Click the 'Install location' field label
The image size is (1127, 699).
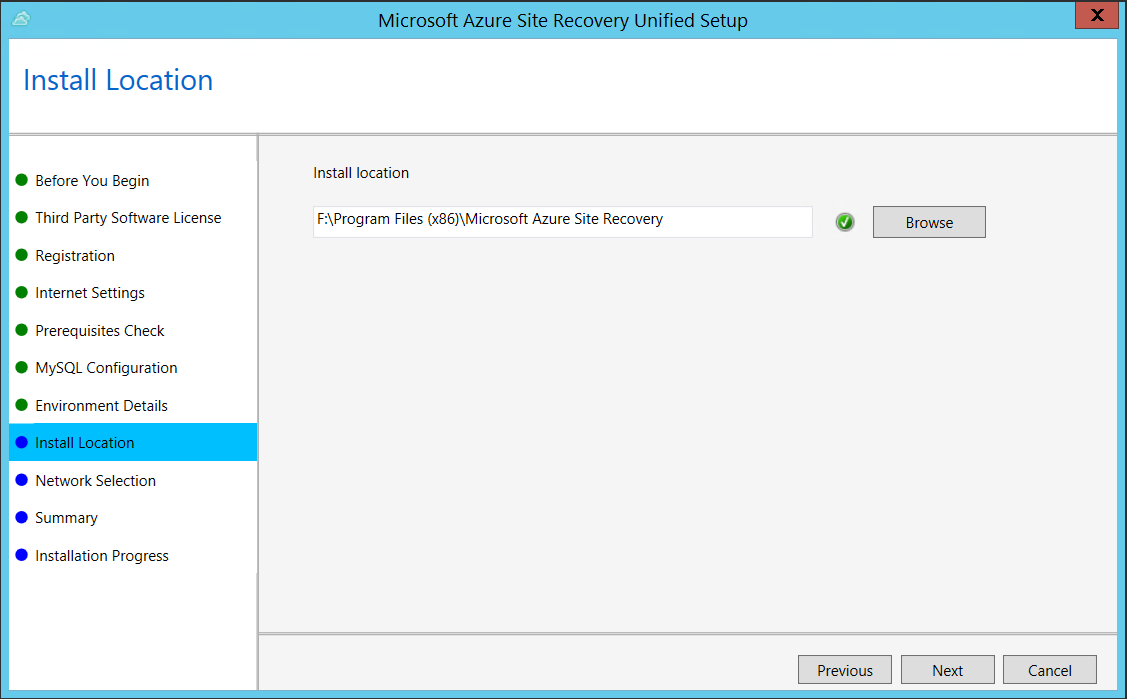[x=361, y=172]
